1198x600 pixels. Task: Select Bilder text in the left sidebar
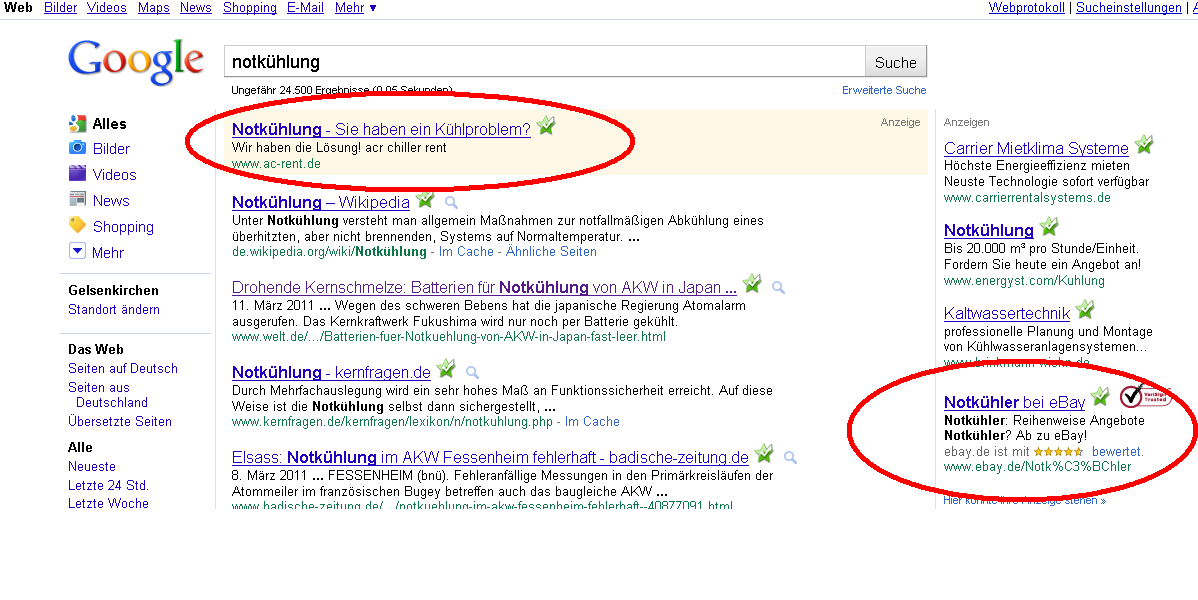112,148
